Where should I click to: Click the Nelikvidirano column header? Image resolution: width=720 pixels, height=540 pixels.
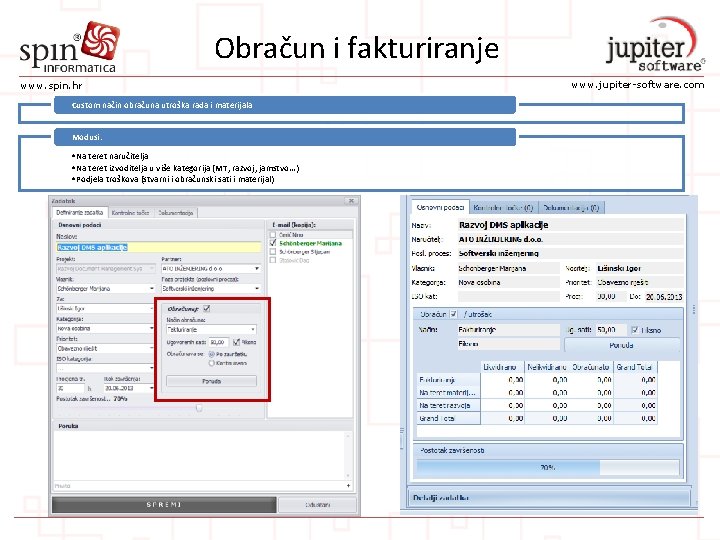pyautogui.click(x=546, y=367)
